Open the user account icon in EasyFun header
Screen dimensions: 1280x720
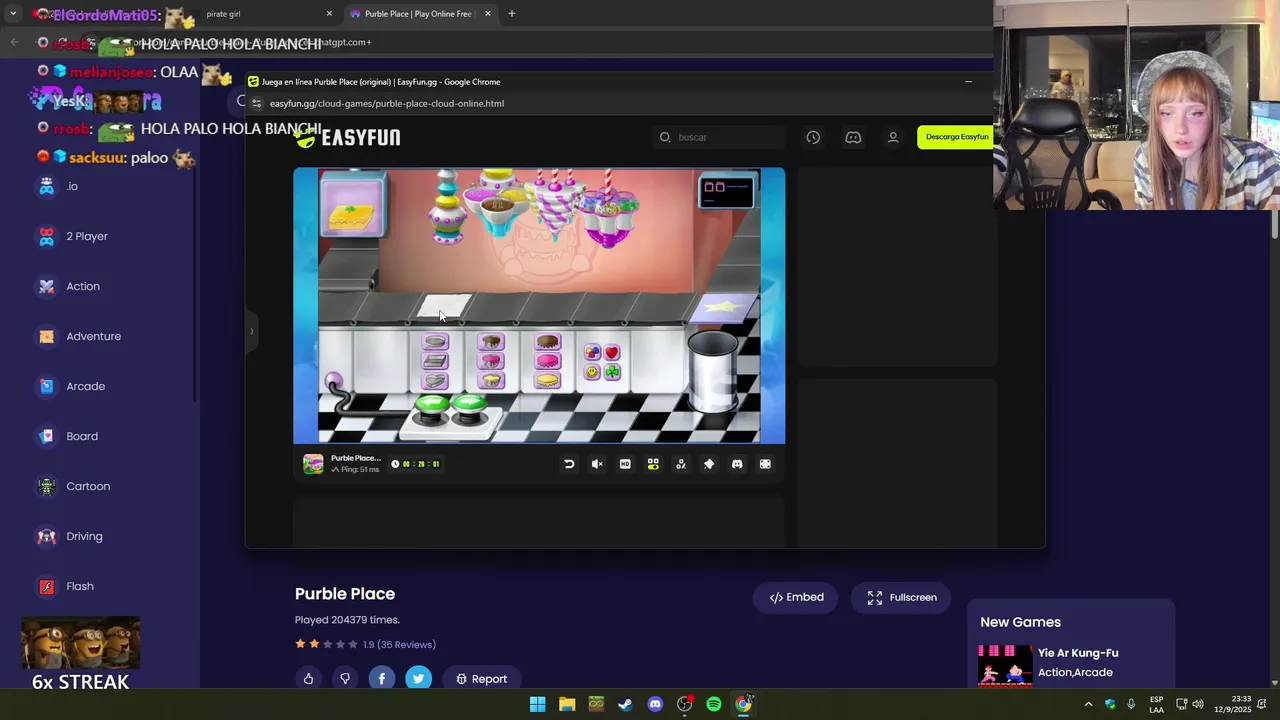[x=893, y=137]
